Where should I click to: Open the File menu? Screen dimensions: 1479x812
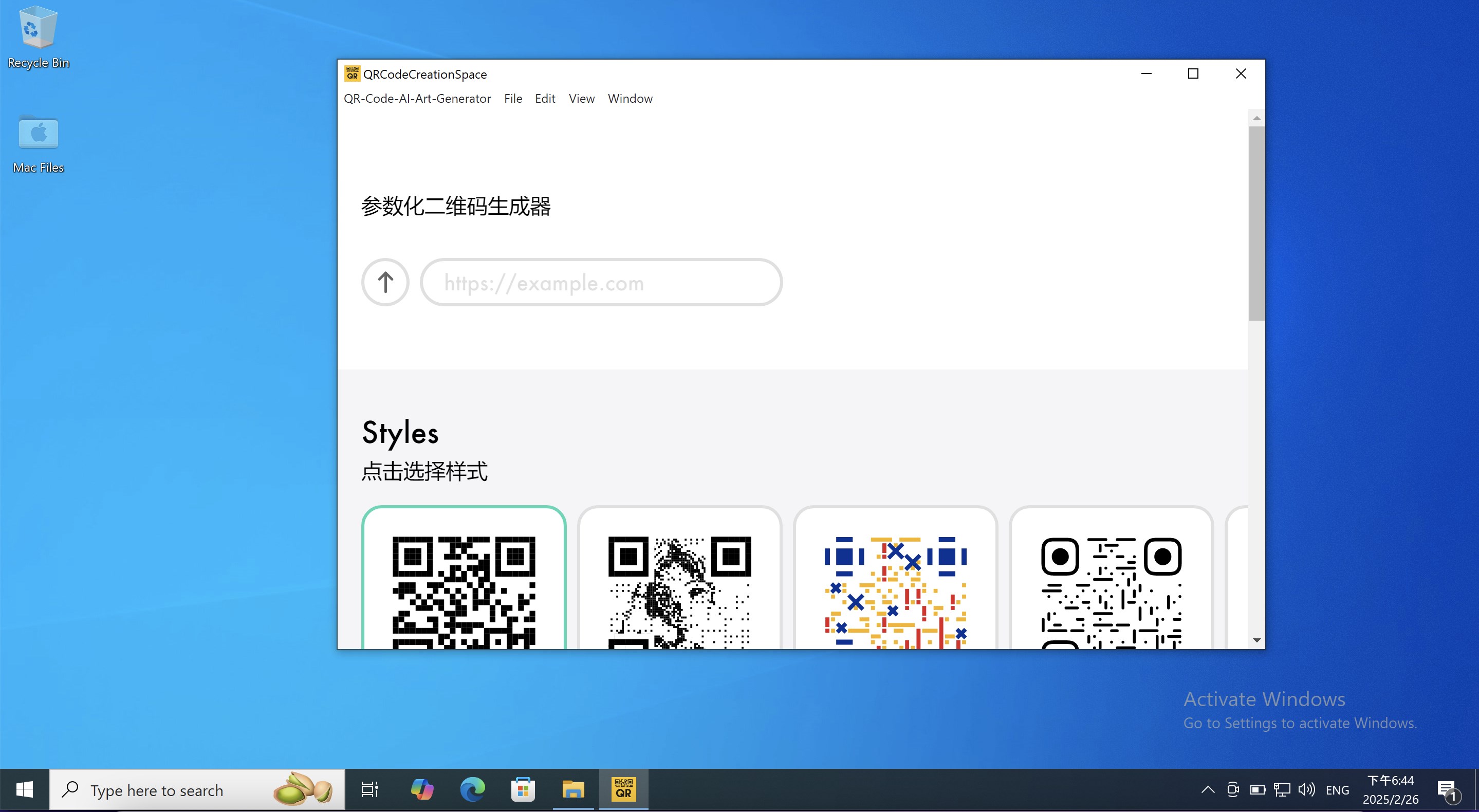pos(513,99)
